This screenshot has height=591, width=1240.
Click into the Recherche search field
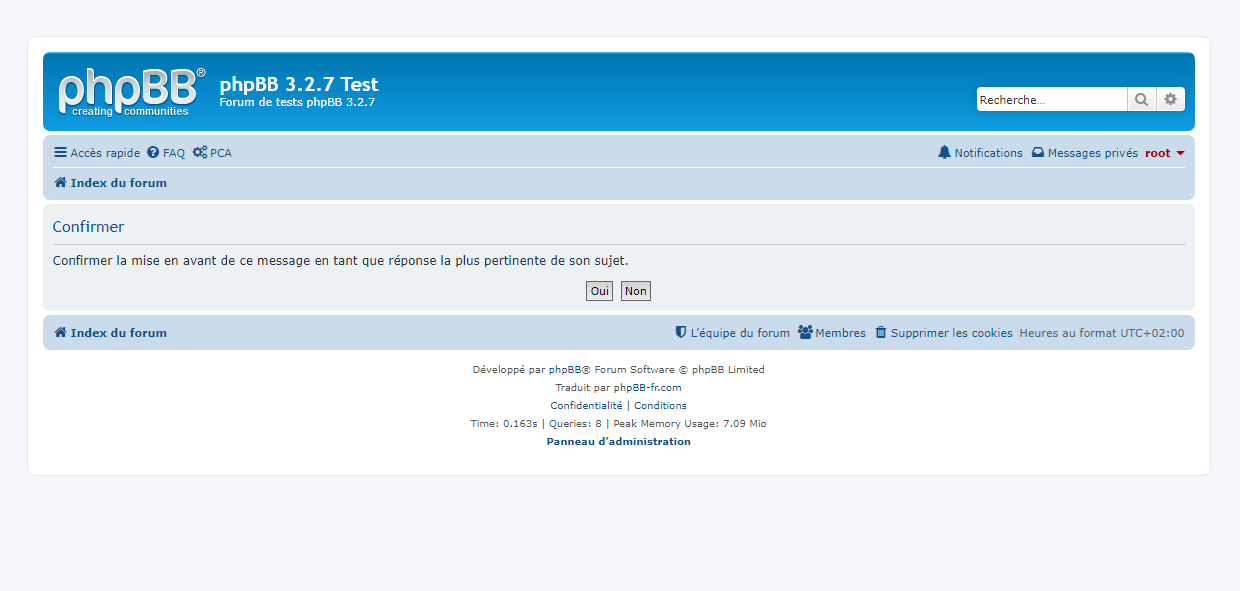[1051, 100]
